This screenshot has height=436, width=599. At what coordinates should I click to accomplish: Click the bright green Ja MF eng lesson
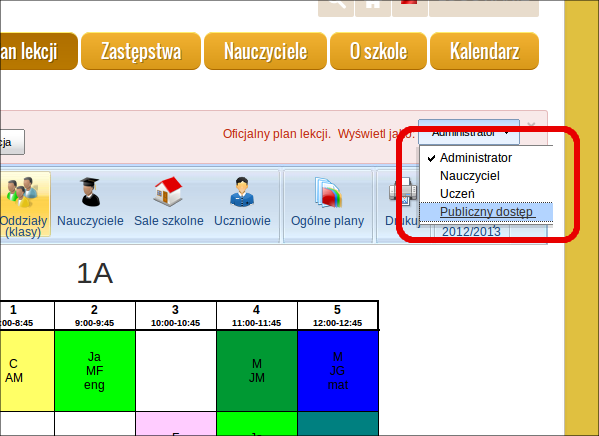95,371
